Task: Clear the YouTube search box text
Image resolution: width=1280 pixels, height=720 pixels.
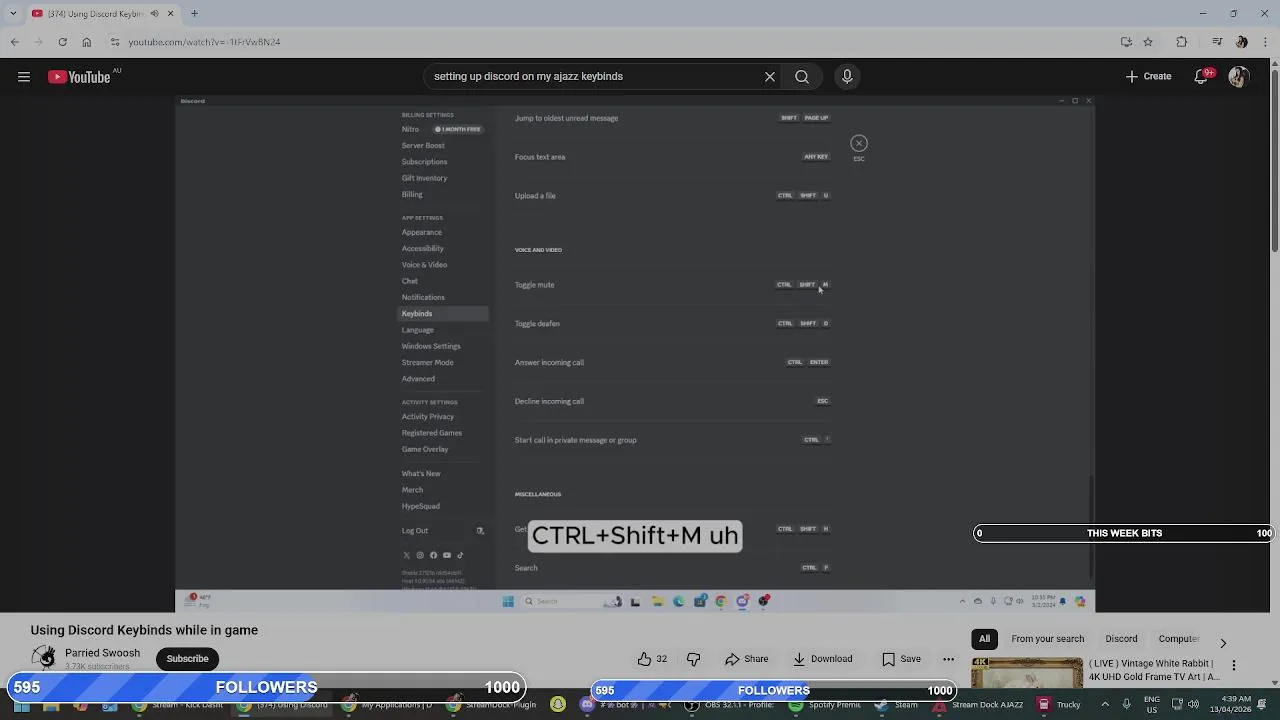Action: coord(770,76)
